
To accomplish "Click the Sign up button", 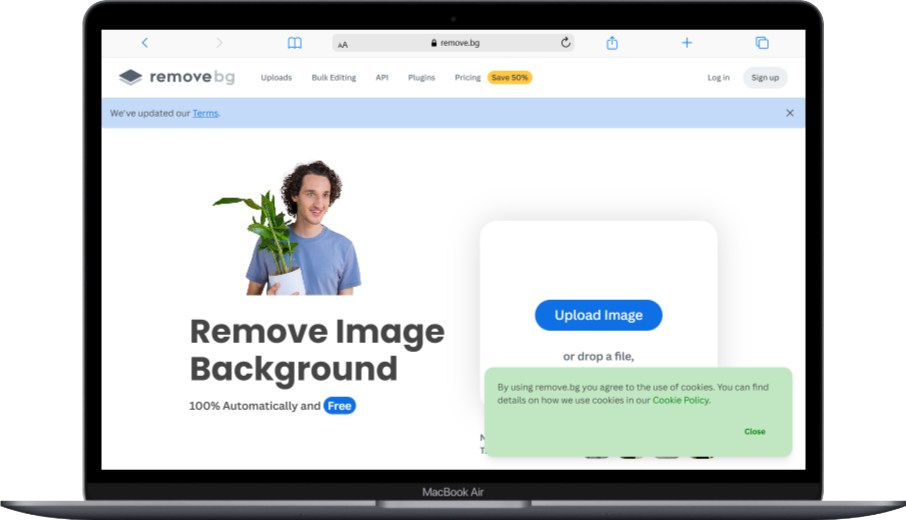I will point(765,77).
